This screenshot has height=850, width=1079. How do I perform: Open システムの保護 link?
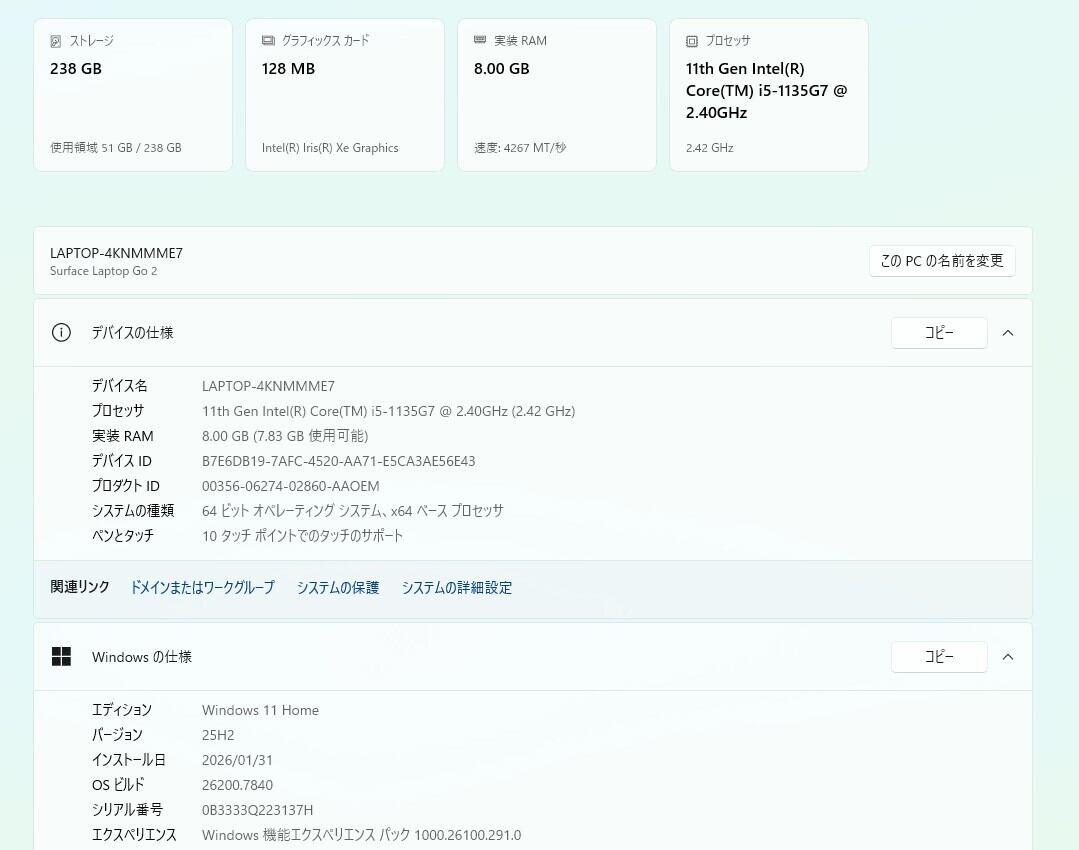pyautogui.click(x=338, y=588)
